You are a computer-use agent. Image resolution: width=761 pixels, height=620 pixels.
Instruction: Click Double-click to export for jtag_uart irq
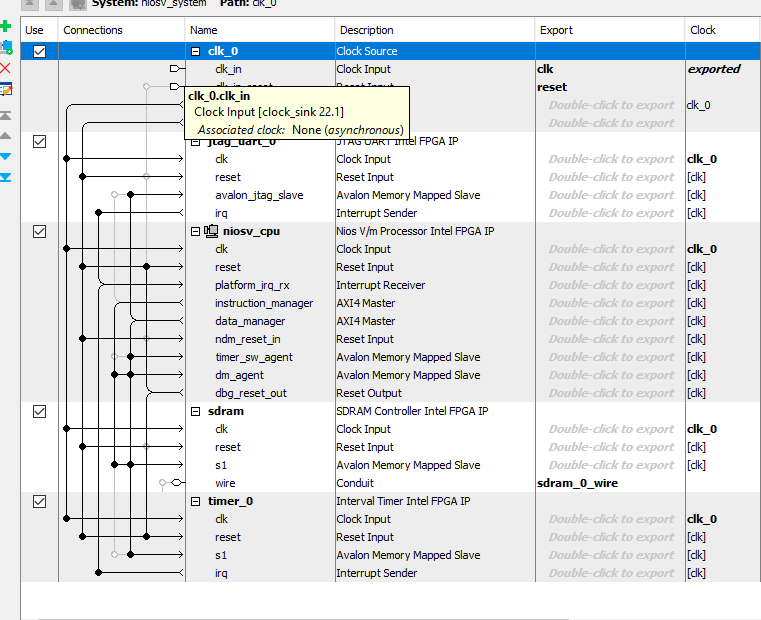click(x=610, y=213)
